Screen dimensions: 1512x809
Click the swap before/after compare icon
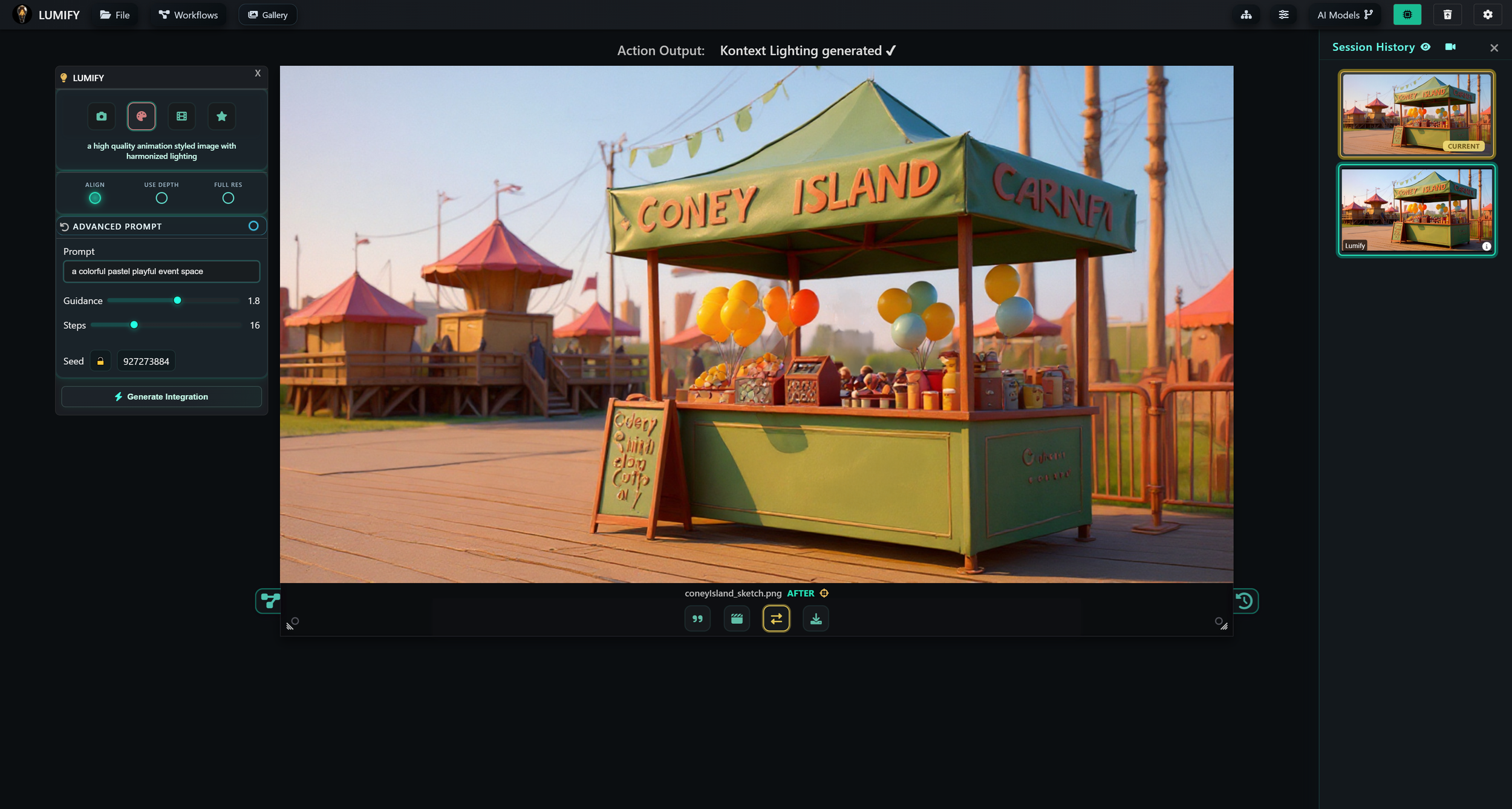point(776,618)
